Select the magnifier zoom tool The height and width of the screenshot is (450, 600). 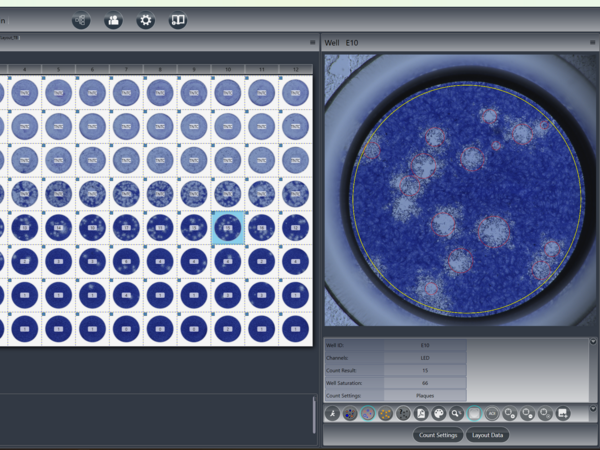click(x=457, y=413)
